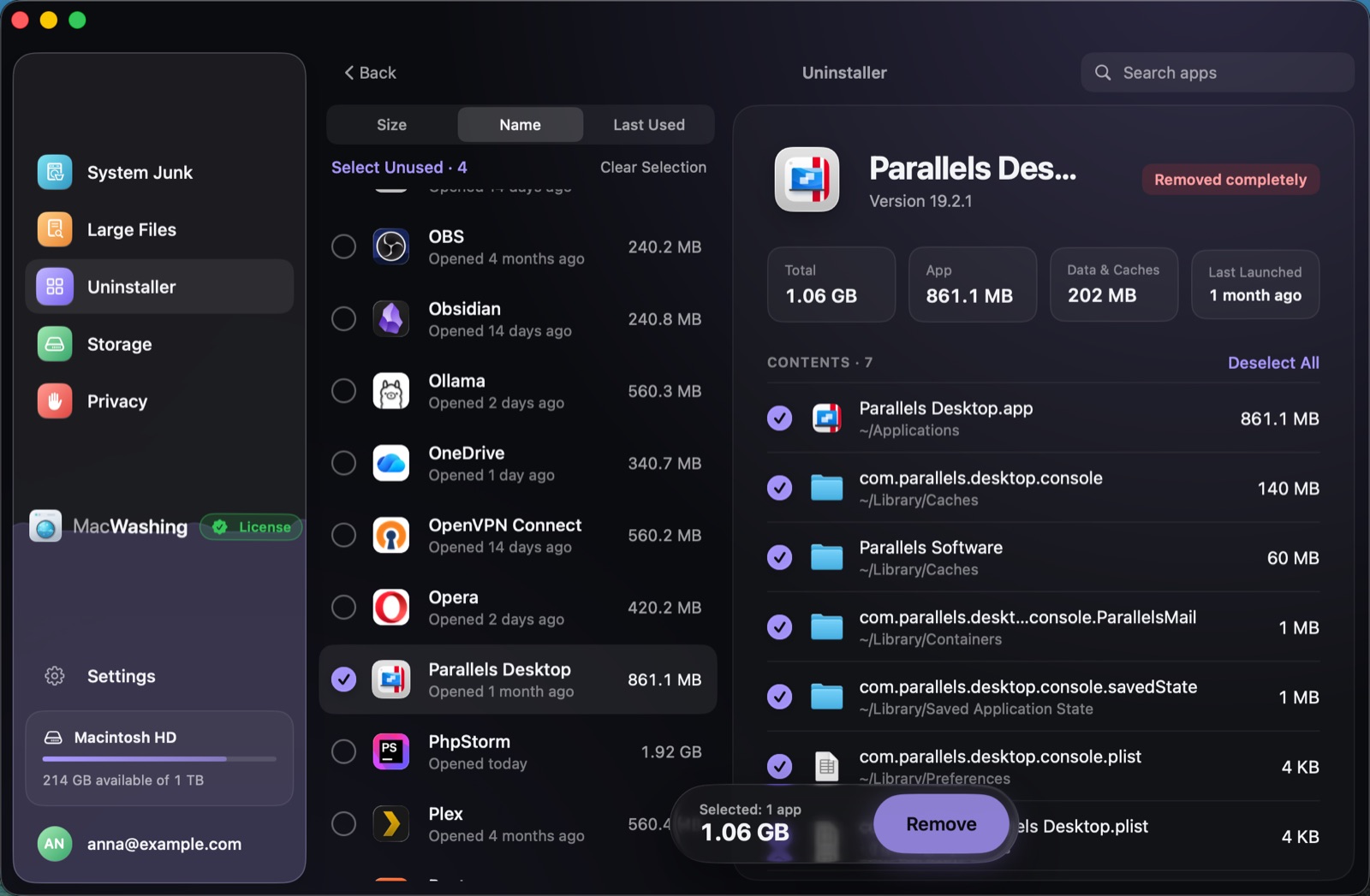Screen dimensions: 1370x896
Task: Click anna@example.com account text
Action: 164,844
